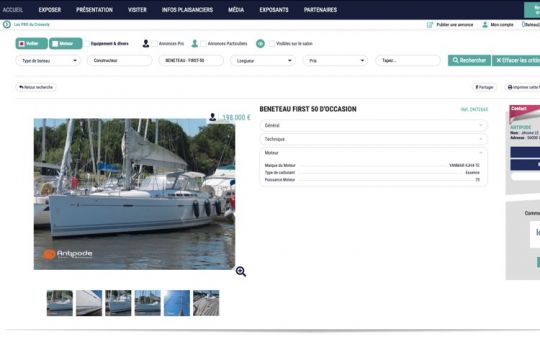
Task: Expand the Général section
Action: pyautogui.click(x=374, y=125)
